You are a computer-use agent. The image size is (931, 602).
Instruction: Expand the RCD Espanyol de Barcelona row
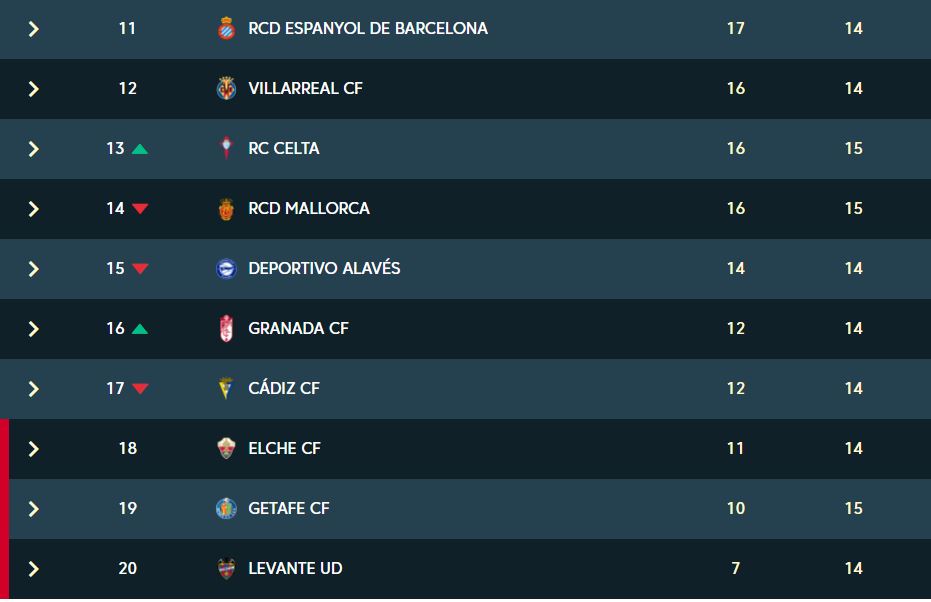point(34,28)
